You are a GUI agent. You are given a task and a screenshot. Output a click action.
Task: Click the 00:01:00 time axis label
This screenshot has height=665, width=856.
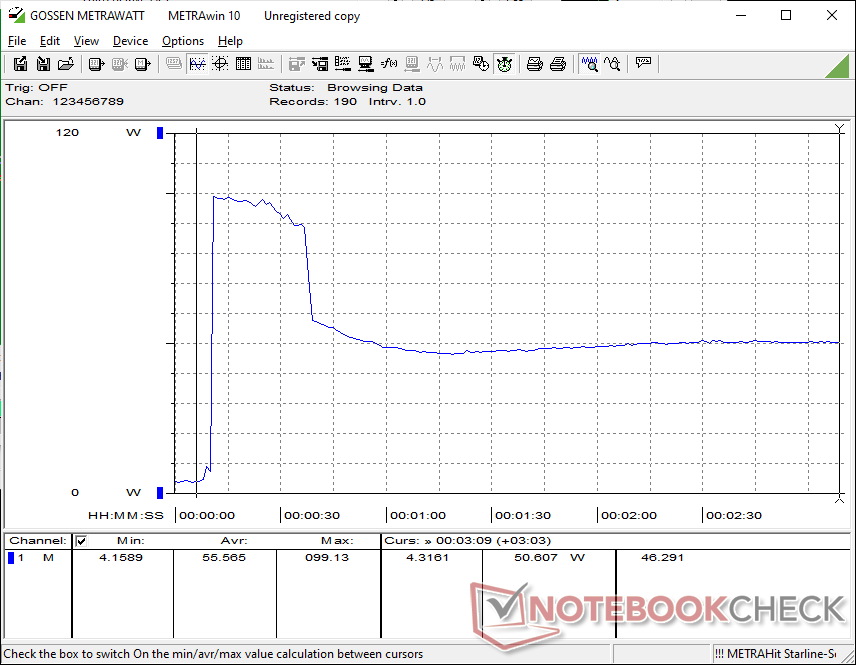(417, 516)
